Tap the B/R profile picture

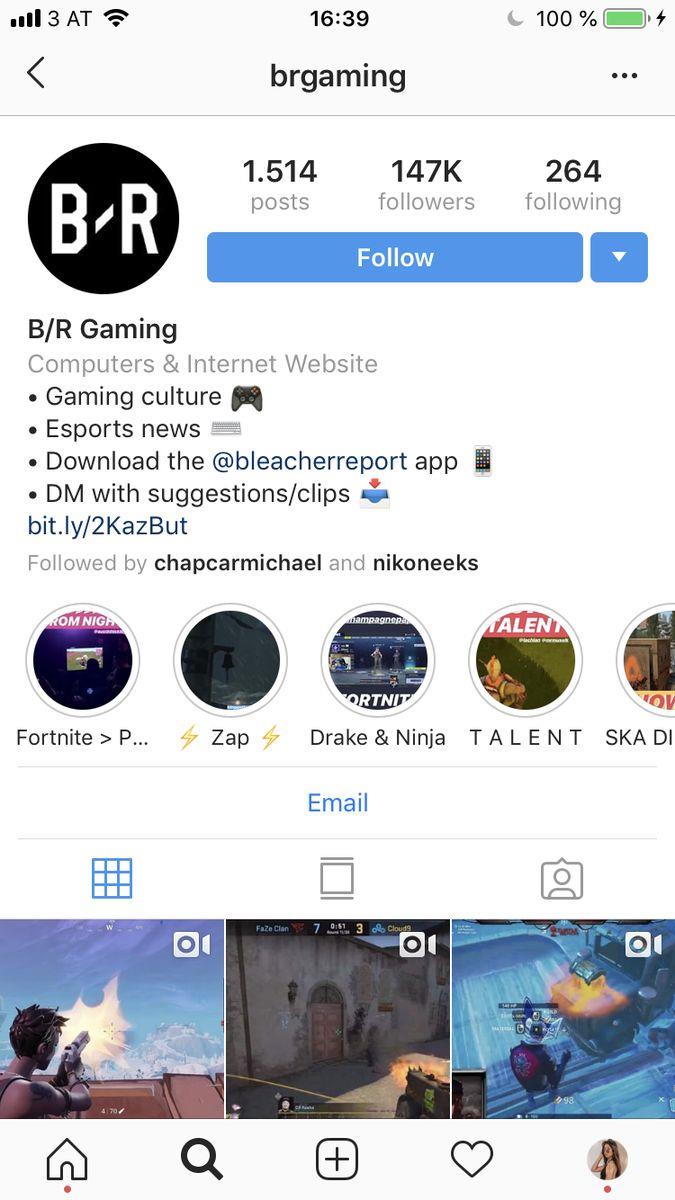[103, 218]
